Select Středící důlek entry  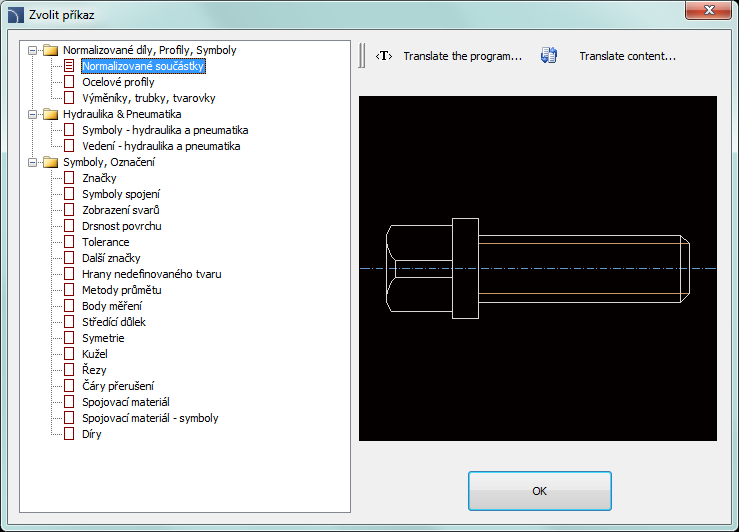[x=114, y=322]
